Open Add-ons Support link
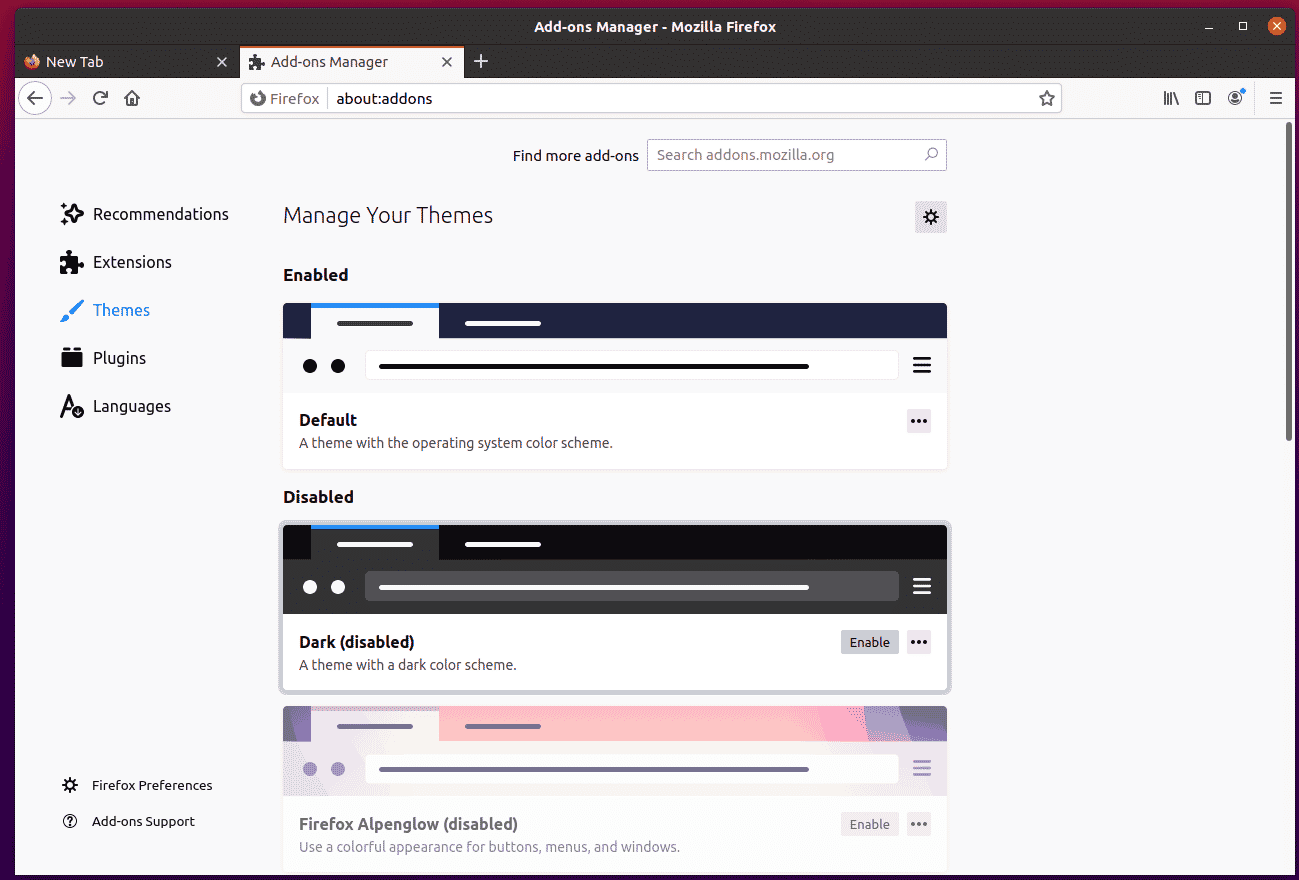The width and height of the screenshot is (1299, 880). (128, 821)
